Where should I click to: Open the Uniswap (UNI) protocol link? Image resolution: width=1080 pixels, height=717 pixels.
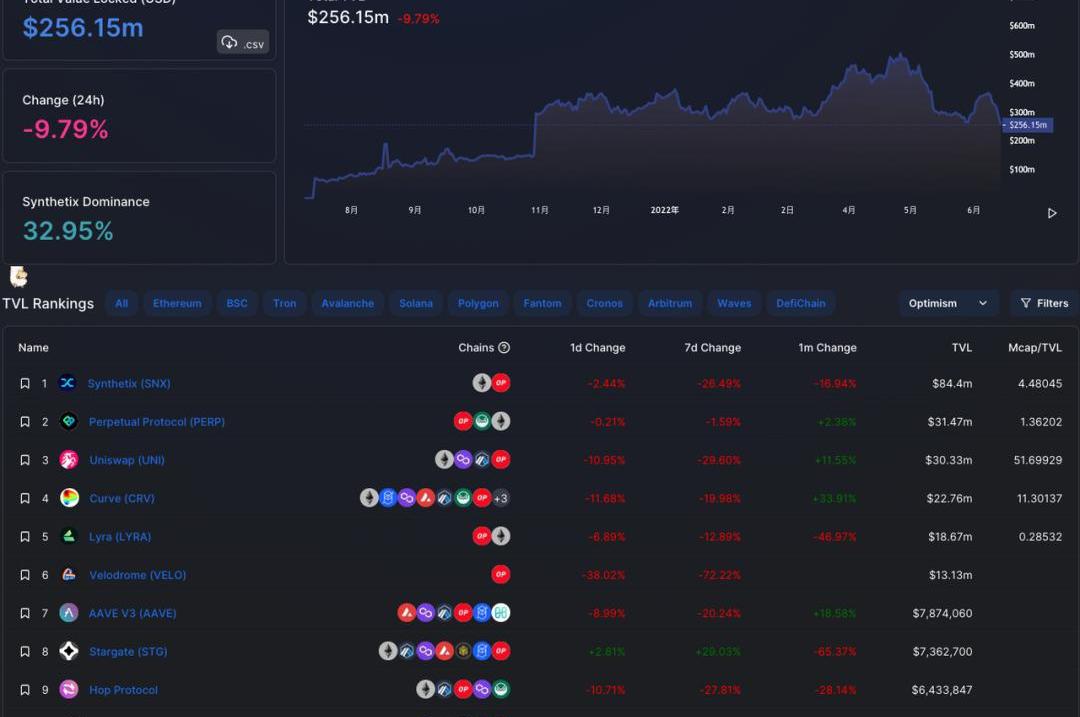pos(127,460)
